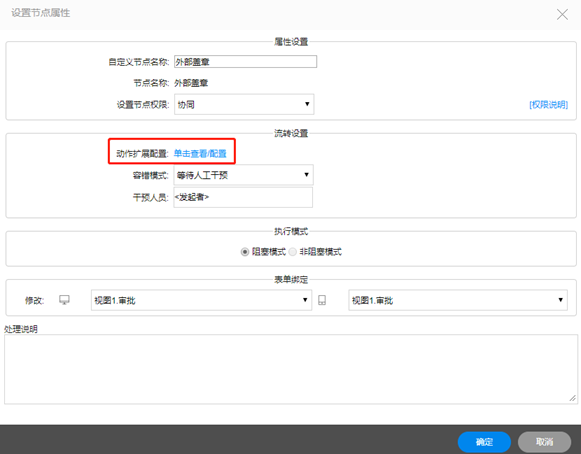The image size is (581, 454).
Task: Click the mobile device icon in 表单绑定
Action: (322, 300)
